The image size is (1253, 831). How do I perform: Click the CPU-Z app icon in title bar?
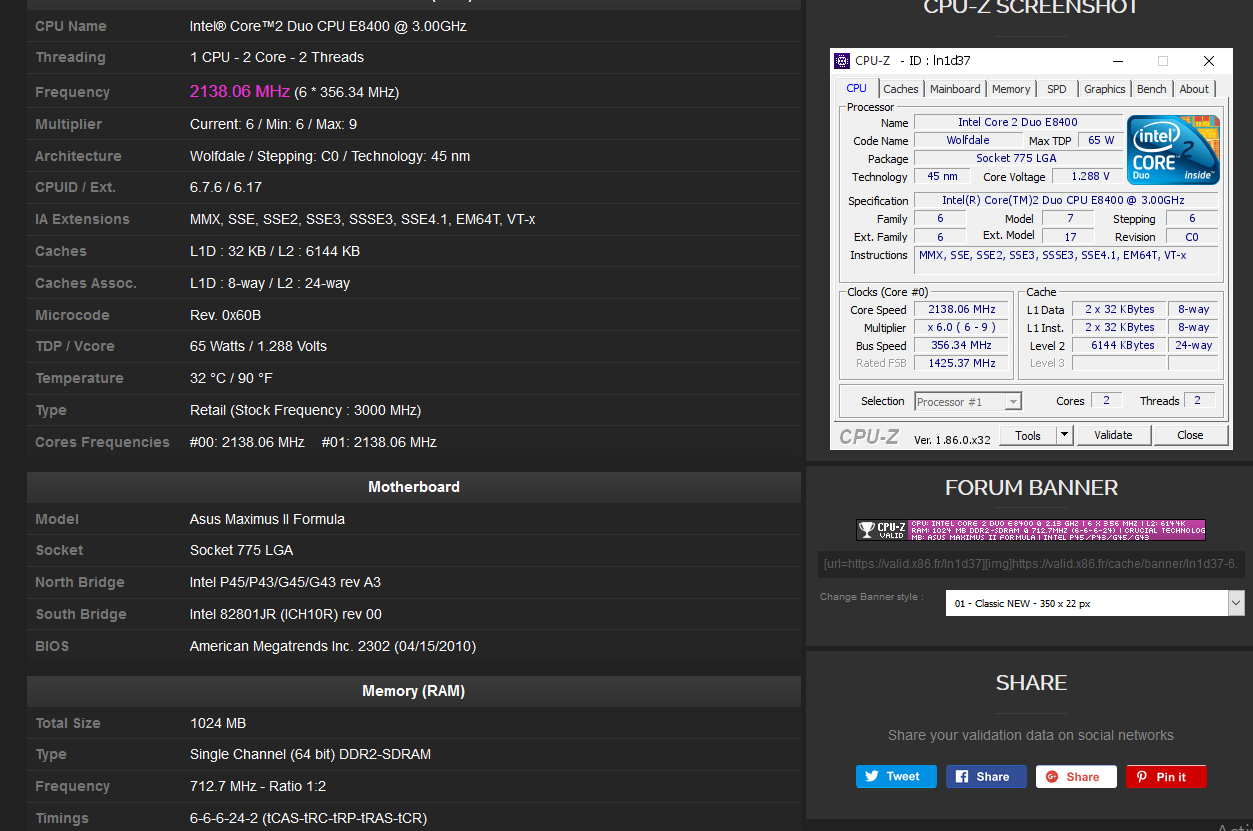click(x=842, y=61)
